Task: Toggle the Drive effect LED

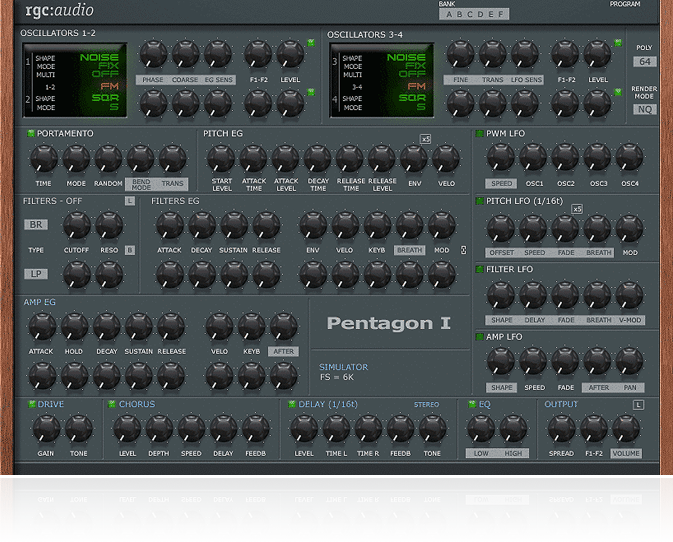Action: [x=31, y=404]
